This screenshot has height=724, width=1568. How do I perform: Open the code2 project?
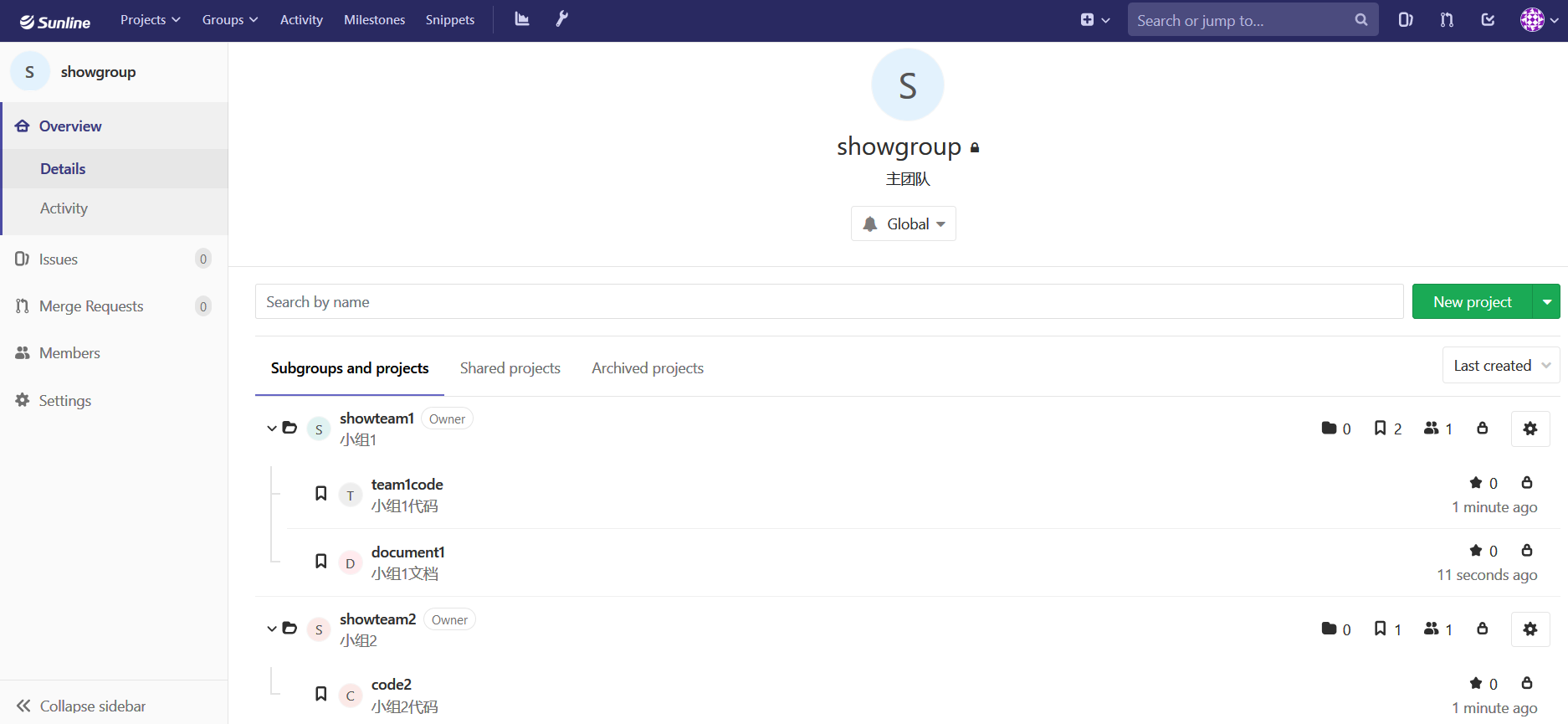click(x=391, y=685)
